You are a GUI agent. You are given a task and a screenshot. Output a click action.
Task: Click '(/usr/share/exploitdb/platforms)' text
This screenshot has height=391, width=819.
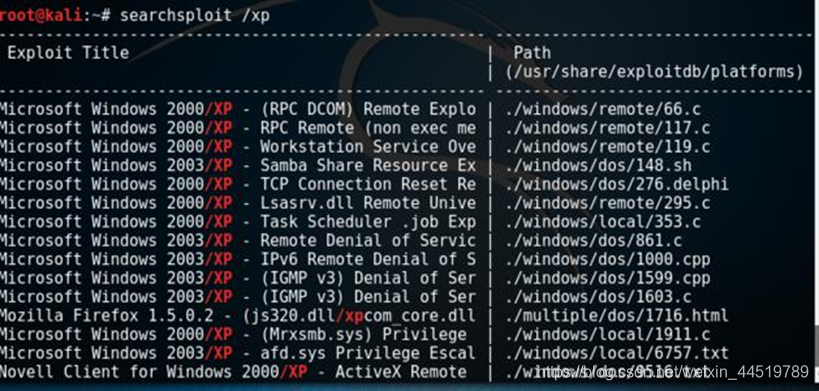pyautogui.click(x=653, y=72)
